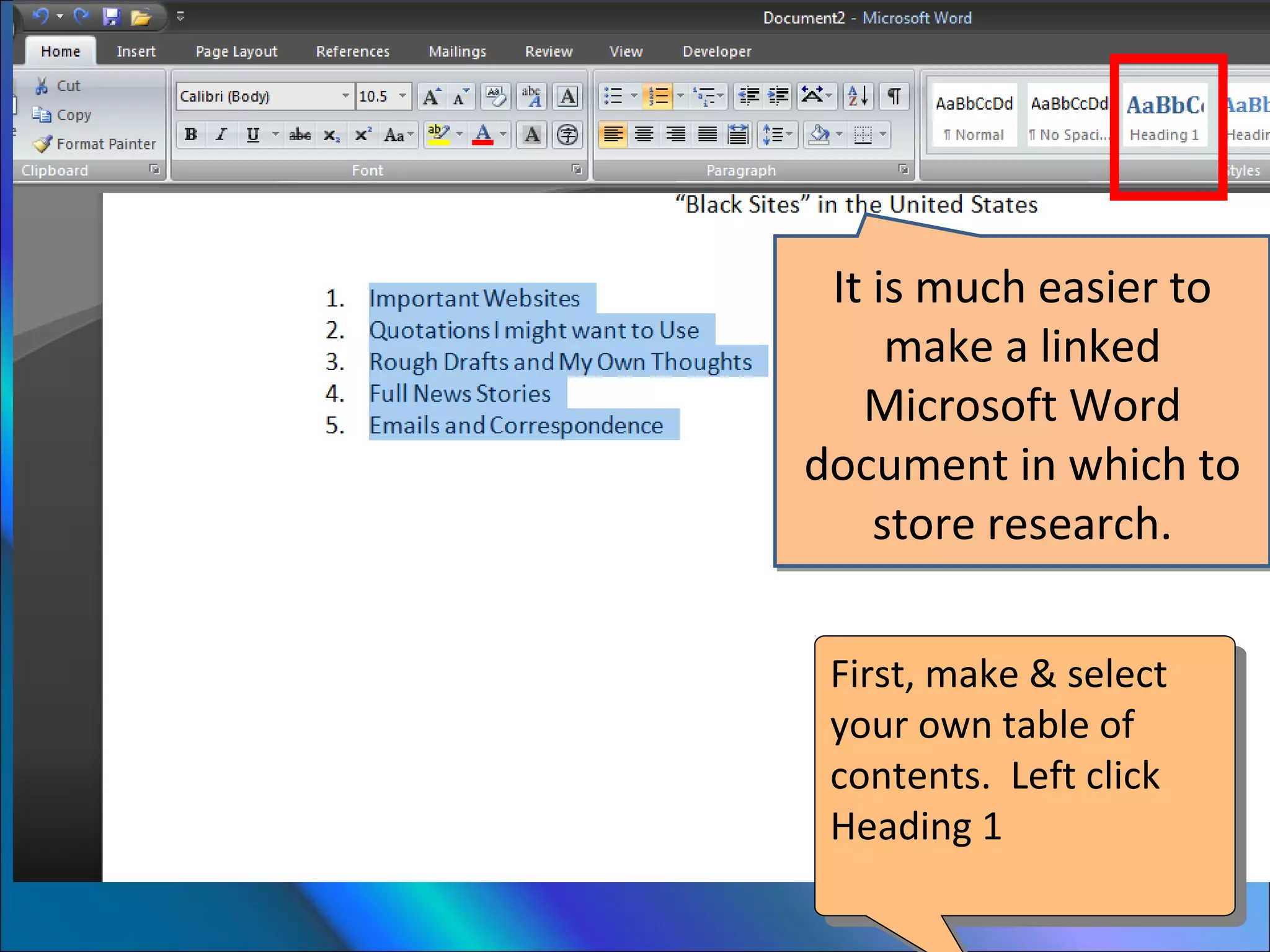Click the list item 'Full News Stories'
This screenshot has height=952, width=1270.
coord(460,394)
